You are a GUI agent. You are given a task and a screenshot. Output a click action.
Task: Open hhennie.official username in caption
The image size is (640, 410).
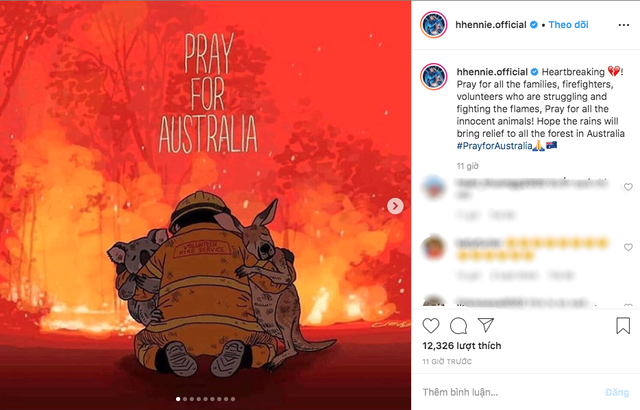coord(492,72)
